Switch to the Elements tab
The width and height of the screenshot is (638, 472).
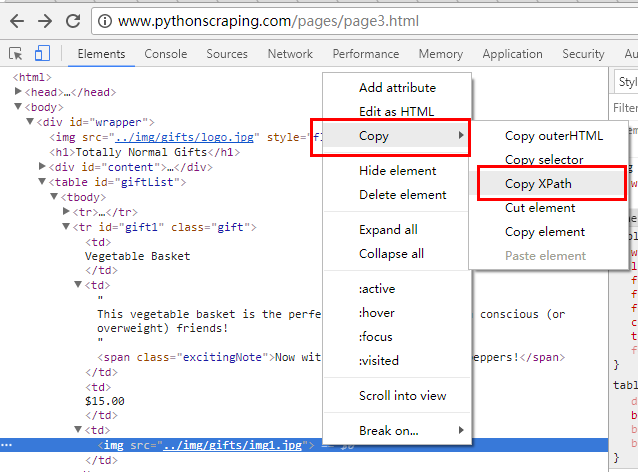(101, 54)
